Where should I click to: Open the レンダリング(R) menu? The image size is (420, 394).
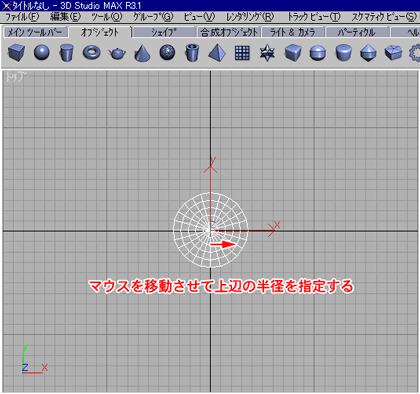coord(250,16)
